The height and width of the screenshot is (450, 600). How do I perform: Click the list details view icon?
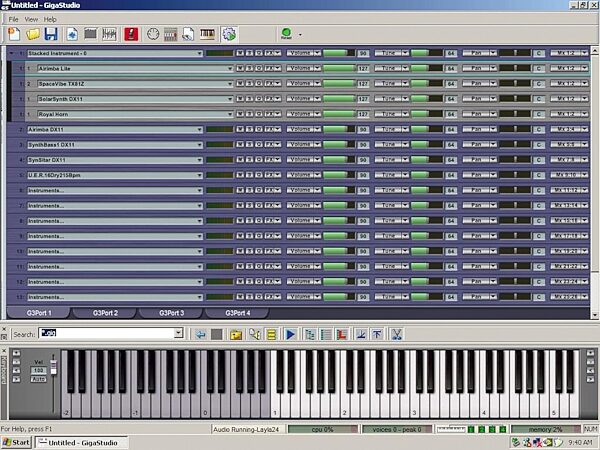pos(326,335)
